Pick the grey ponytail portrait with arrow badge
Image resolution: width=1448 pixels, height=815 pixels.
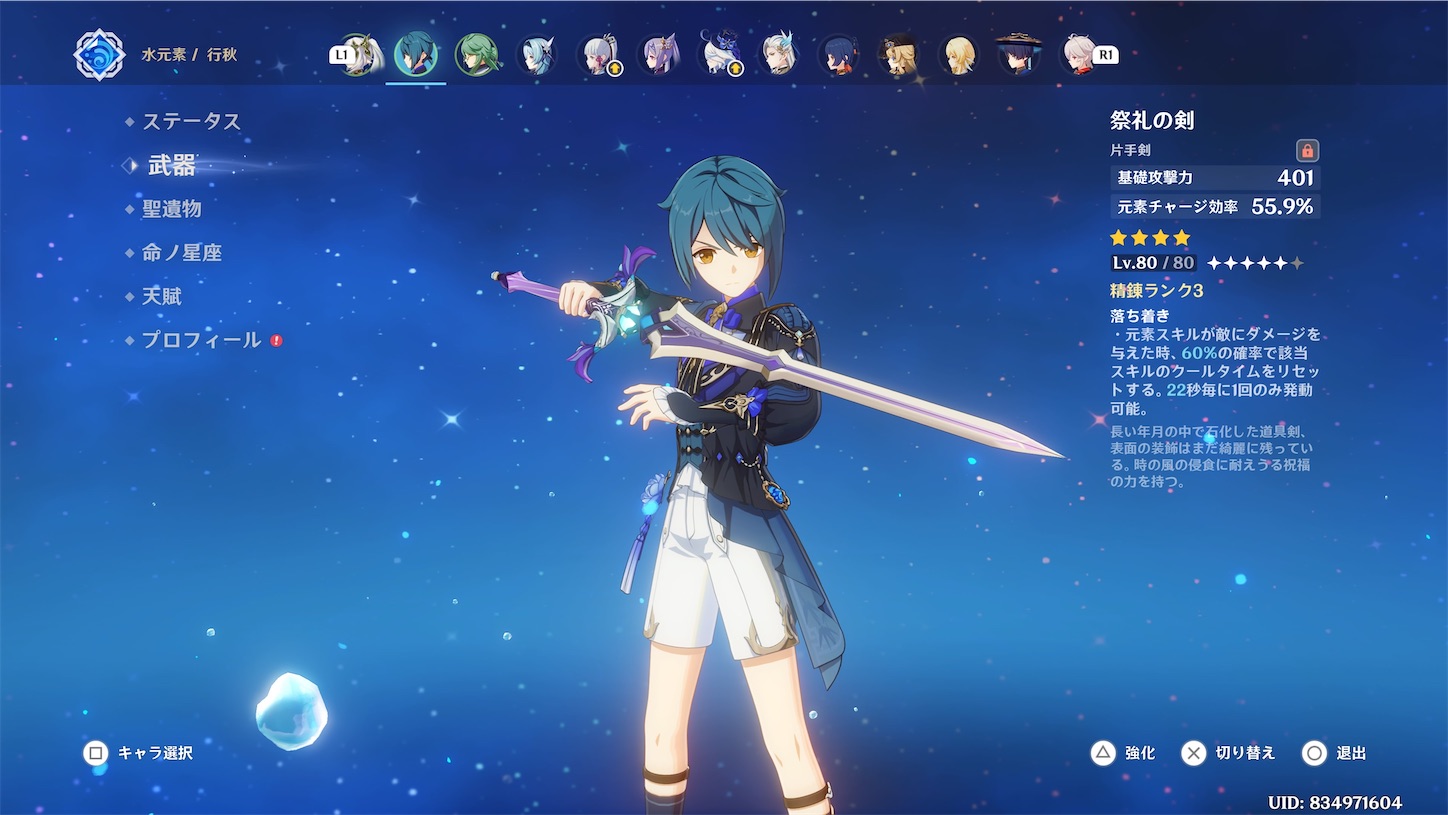click(x=598, y=55)
